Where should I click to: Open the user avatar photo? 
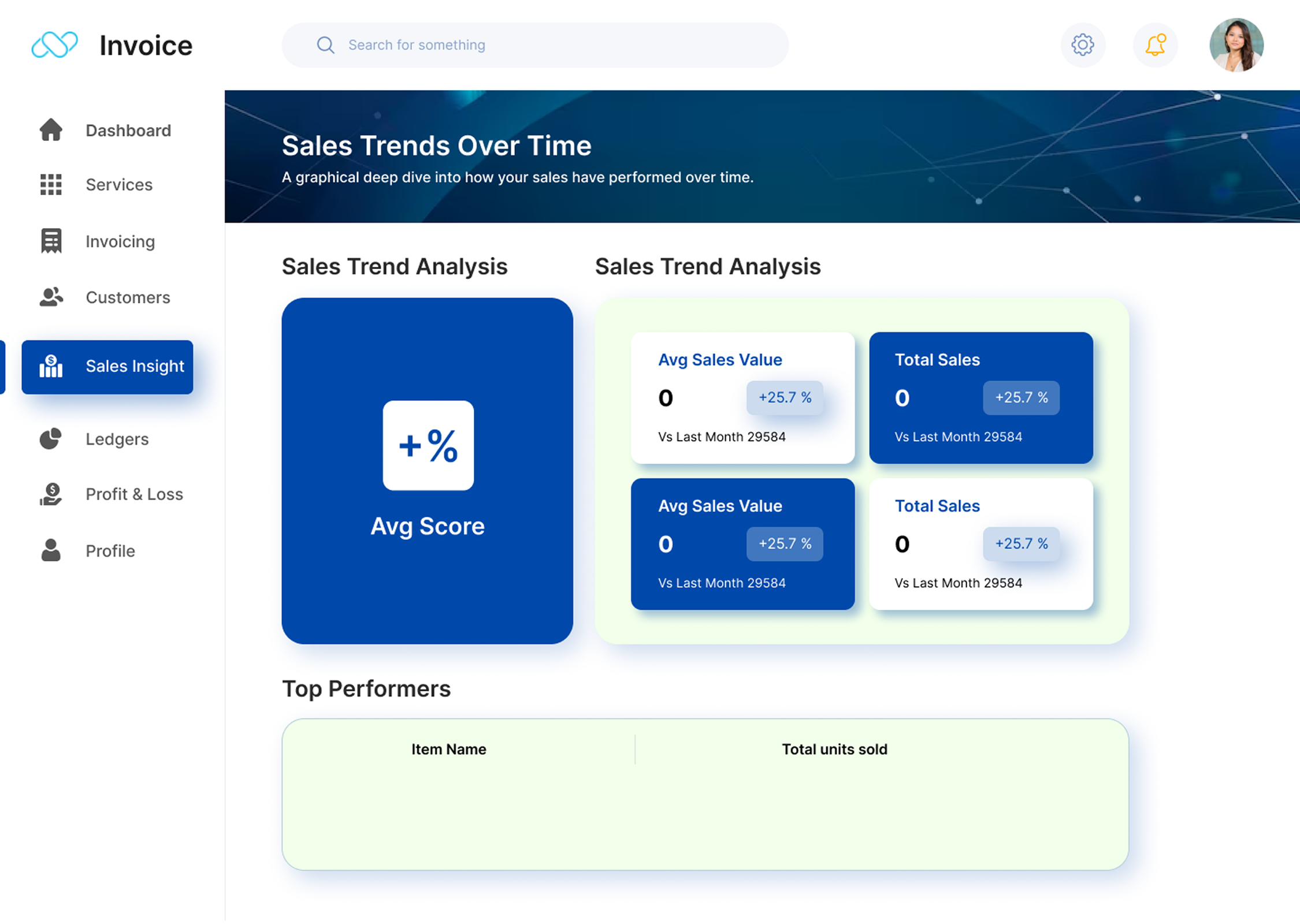(x=1236, y=45)
